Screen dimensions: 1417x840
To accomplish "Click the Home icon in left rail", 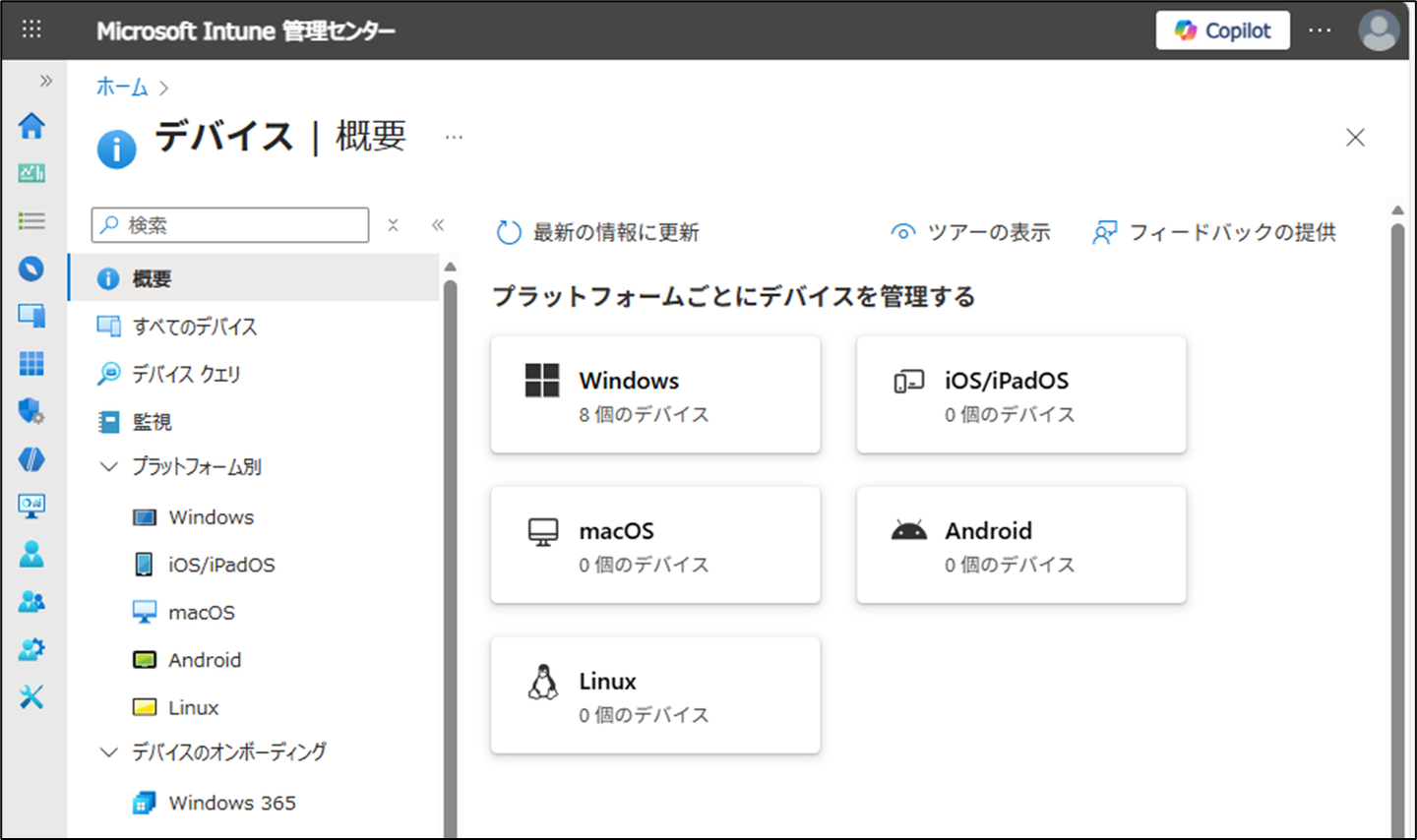I will pyautogui.click(x=31, y=126).
